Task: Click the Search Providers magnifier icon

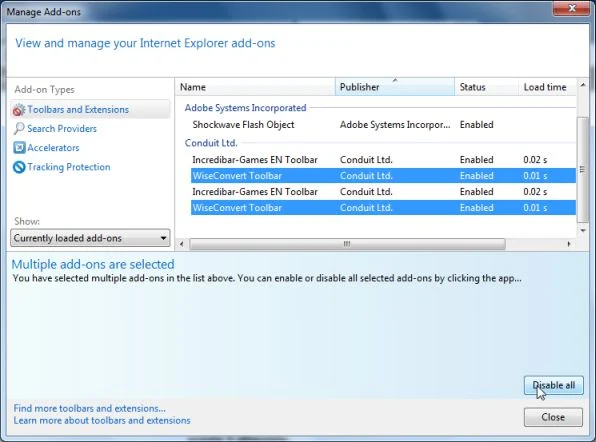Action: tap(19, 128)
